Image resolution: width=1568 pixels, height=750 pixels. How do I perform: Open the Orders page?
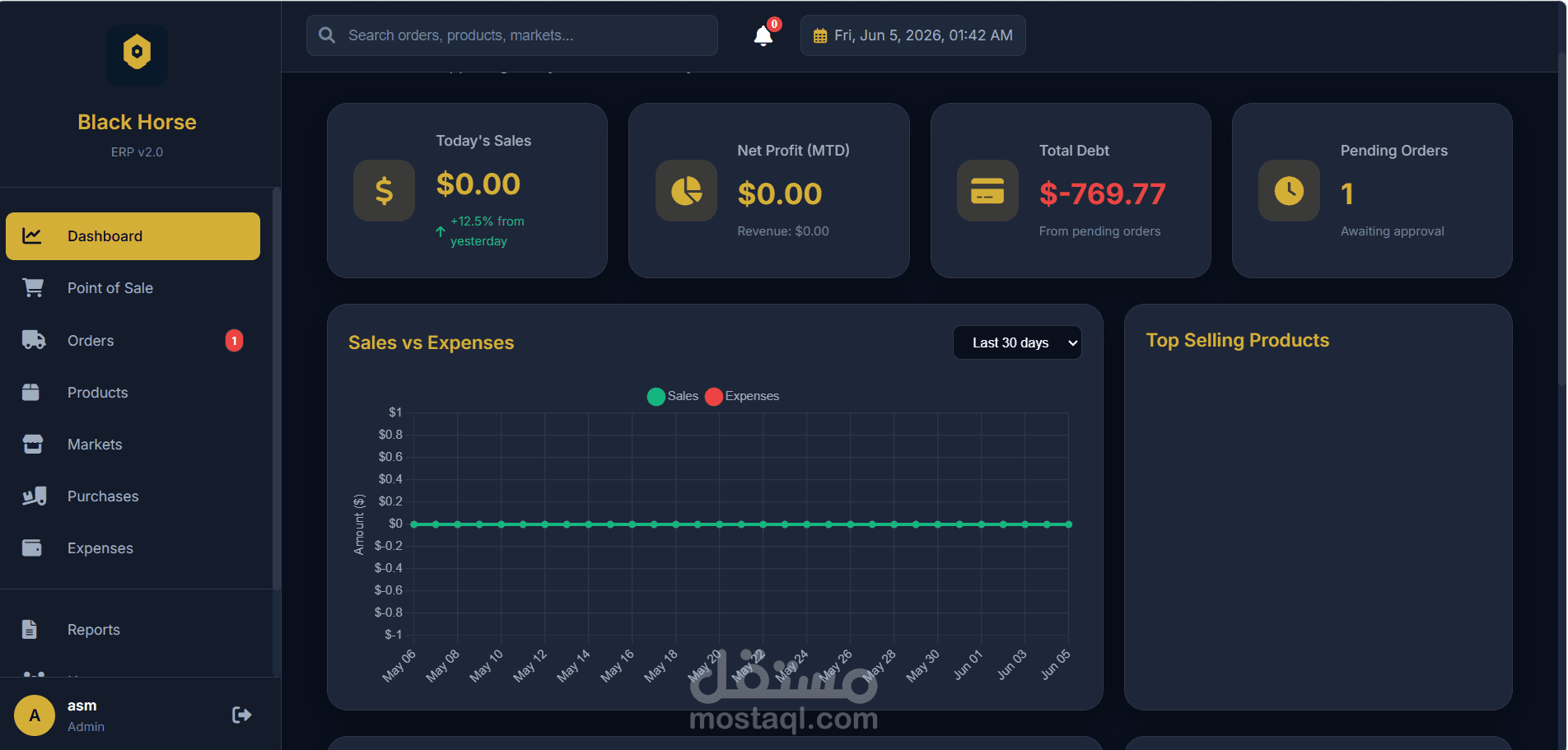133,340
